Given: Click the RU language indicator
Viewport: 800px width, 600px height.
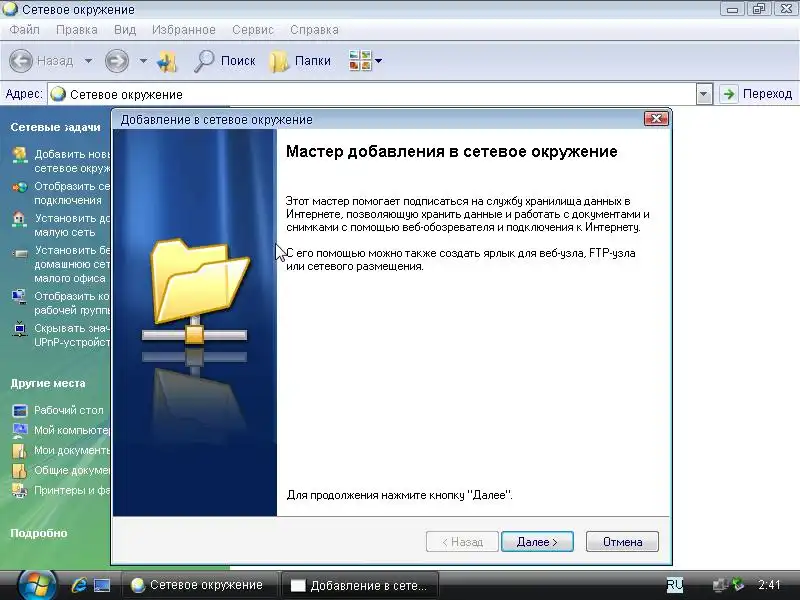Looking at the screenshot, I should coord(674,585).
